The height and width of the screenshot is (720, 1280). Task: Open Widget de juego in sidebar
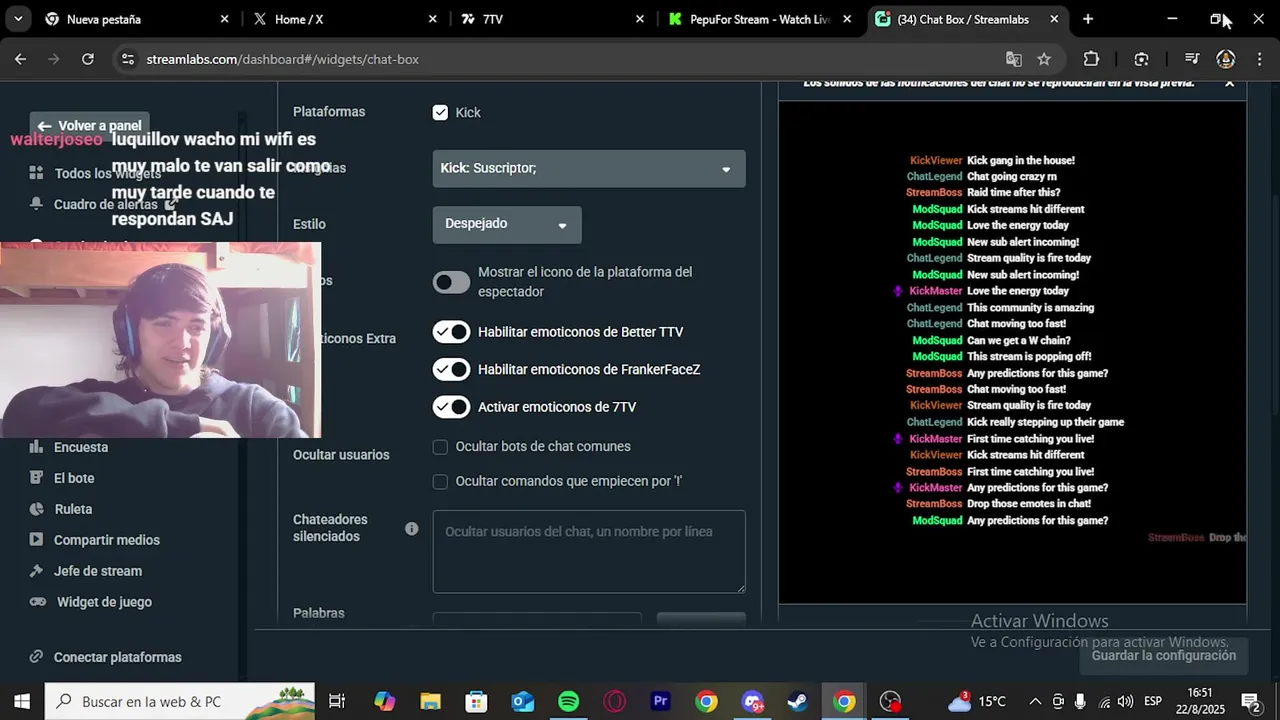coord(104,602)
